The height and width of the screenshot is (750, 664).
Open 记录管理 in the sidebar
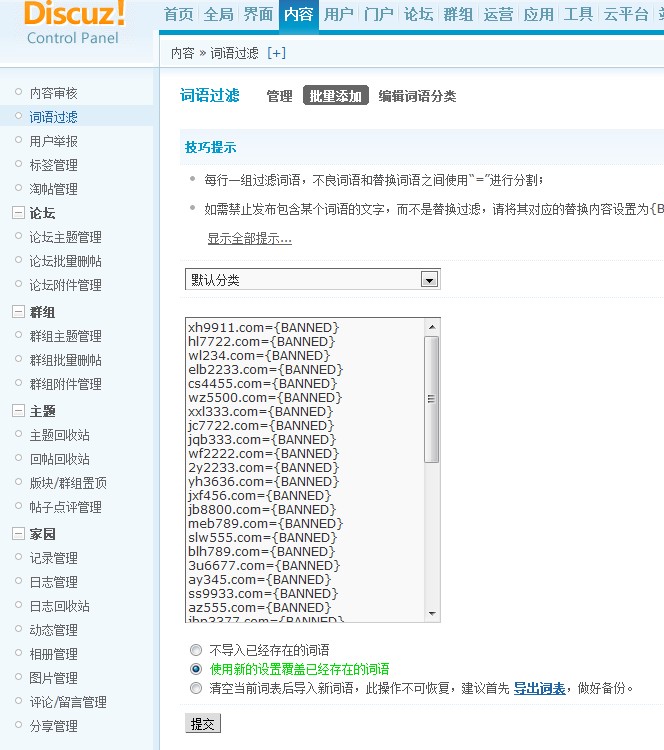[x=54, y=558]
